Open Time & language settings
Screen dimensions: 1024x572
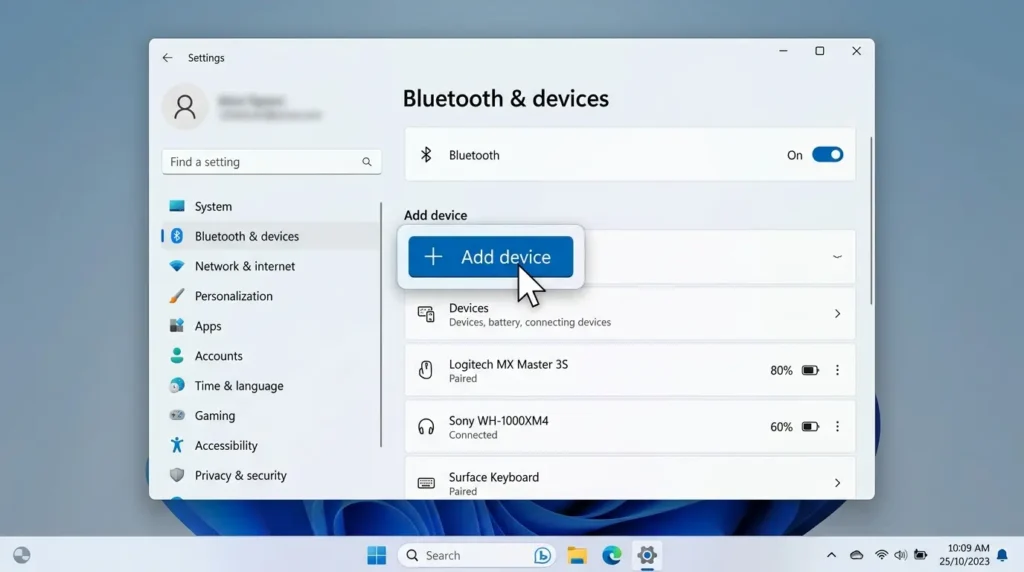[270, 386]
